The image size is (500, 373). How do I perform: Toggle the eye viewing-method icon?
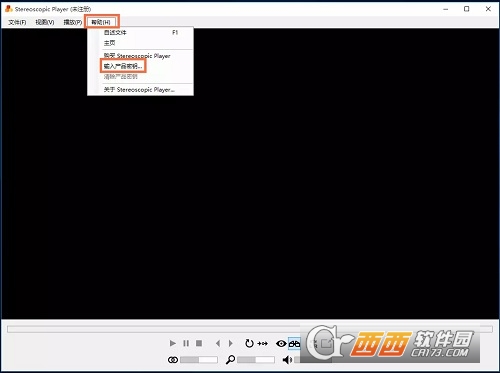281,343
